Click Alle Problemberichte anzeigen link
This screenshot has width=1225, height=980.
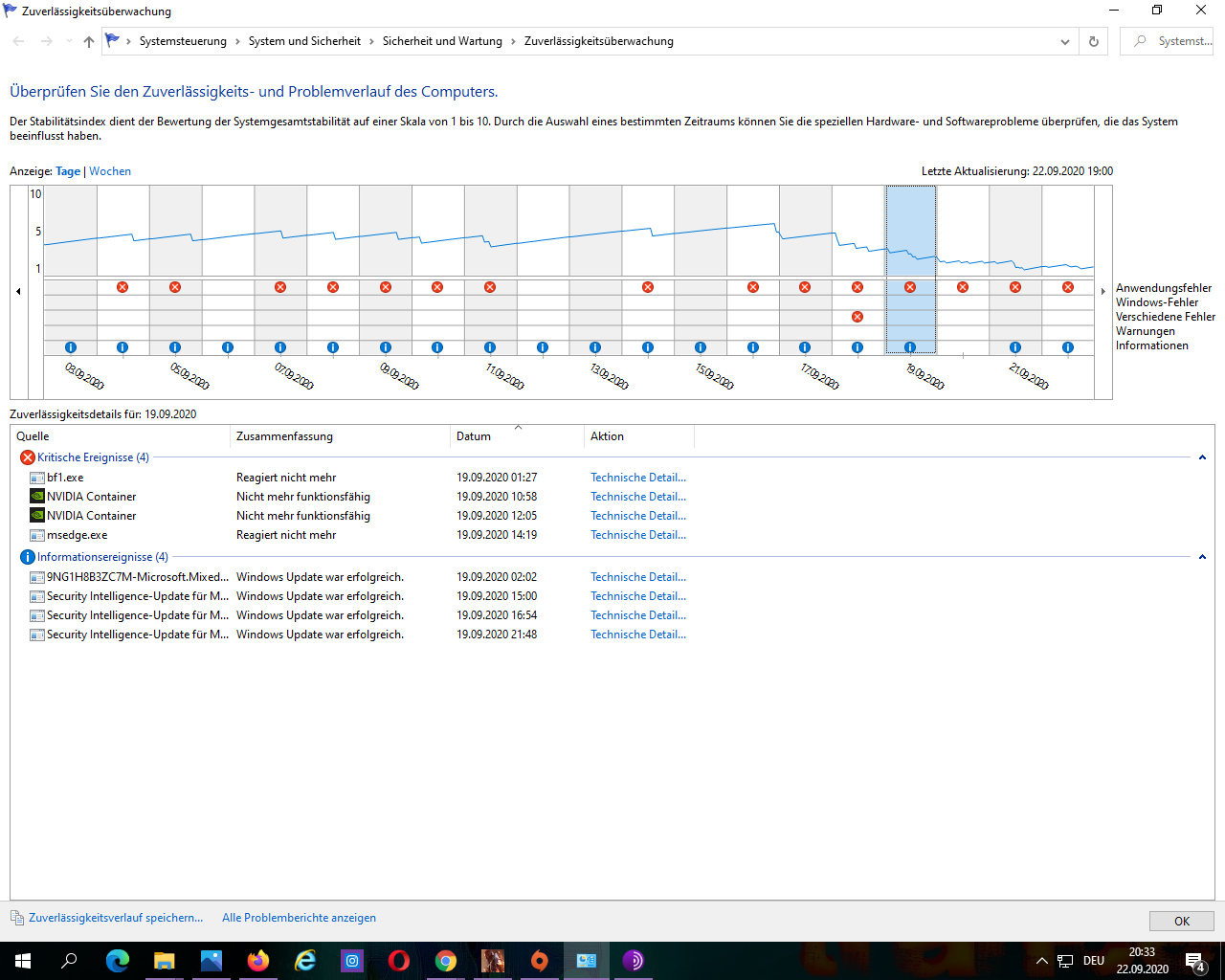tap(299, 918)
